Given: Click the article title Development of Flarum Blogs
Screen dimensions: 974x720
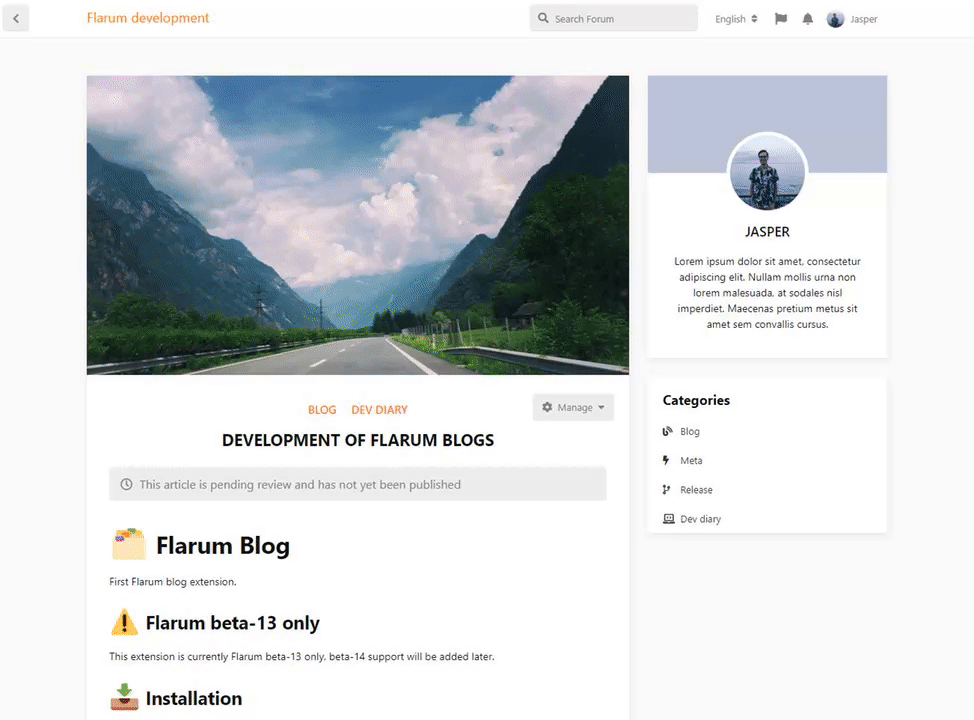Looking at the screenshot, I should 358,440.
